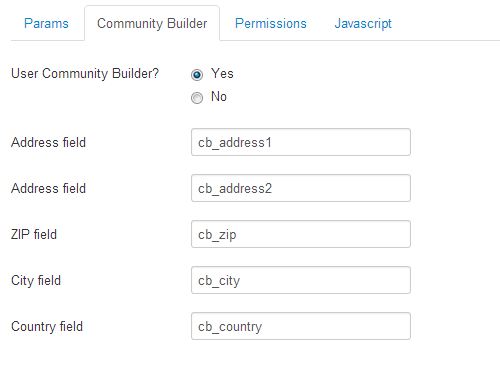
Task: Click the City field label
Action: [x=36, y=280]
